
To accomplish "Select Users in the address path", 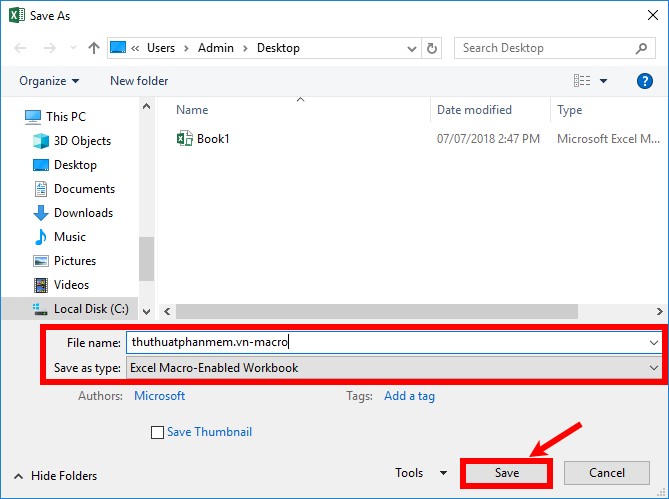I will (x=161, y=48).
